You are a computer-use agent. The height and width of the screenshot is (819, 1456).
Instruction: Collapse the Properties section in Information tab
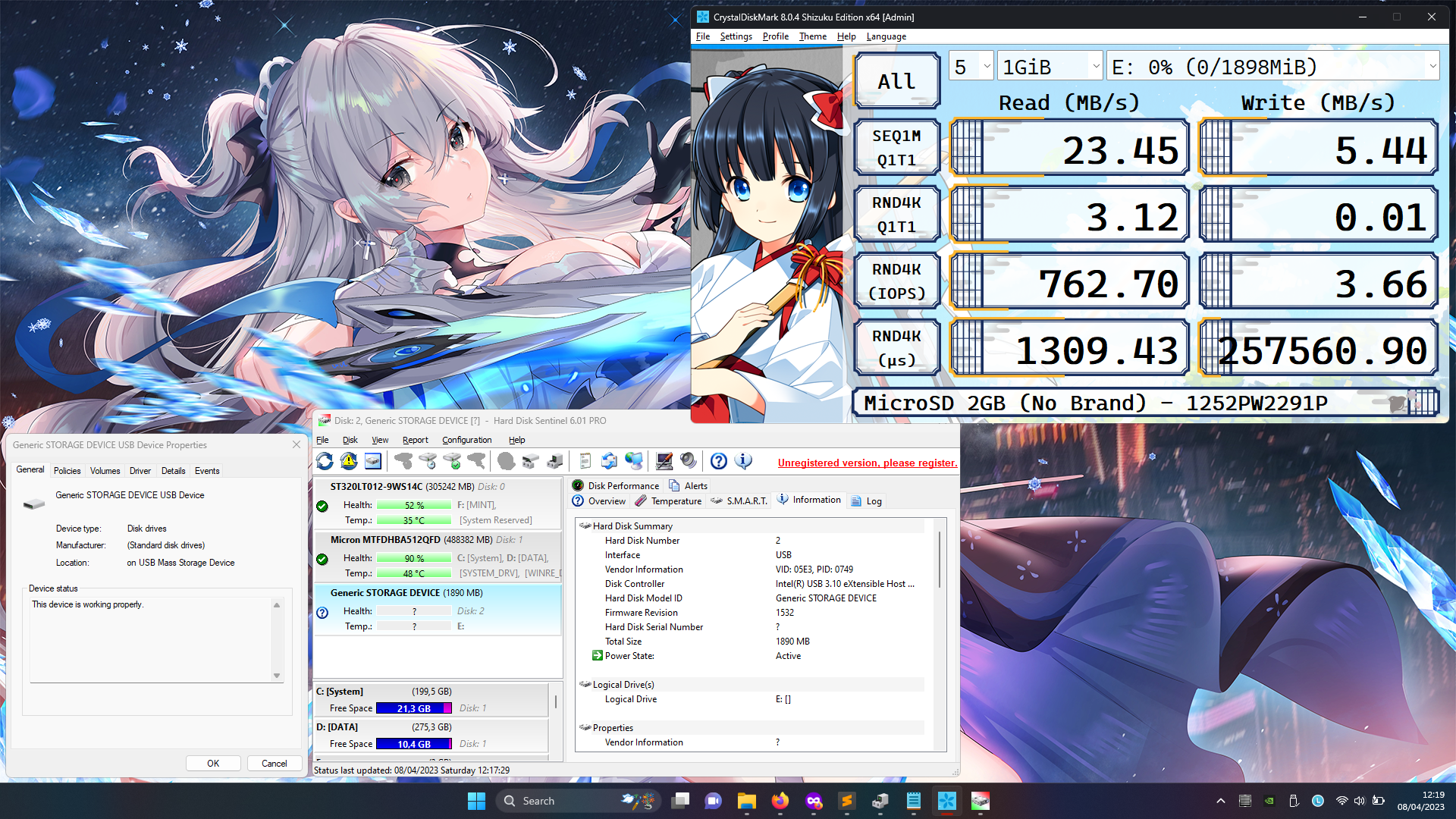pyautogui.click(x=585, y=728)
